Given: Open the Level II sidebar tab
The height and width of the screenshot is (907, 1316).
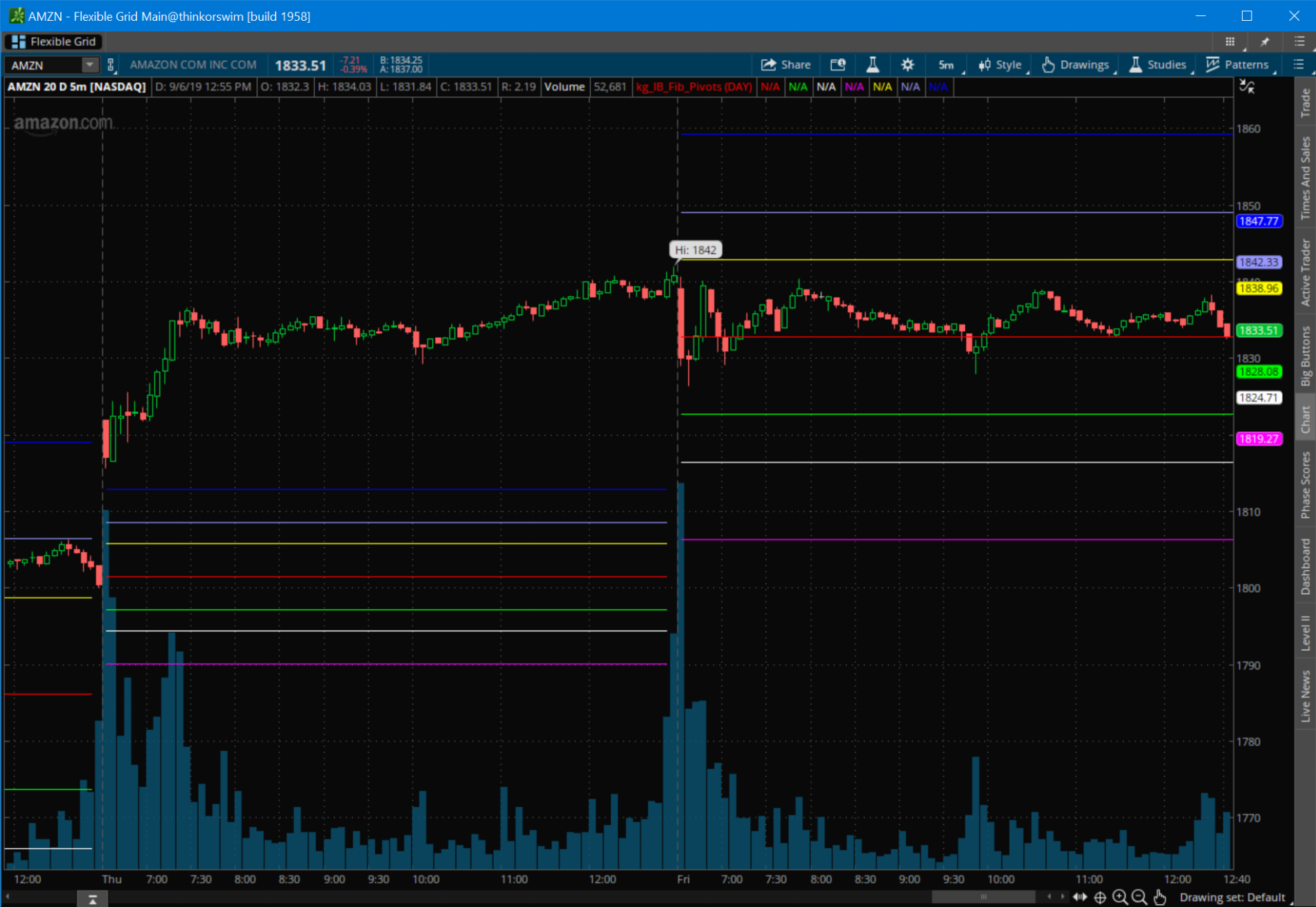Looking at the screenshot, I should coord(1306,632).
